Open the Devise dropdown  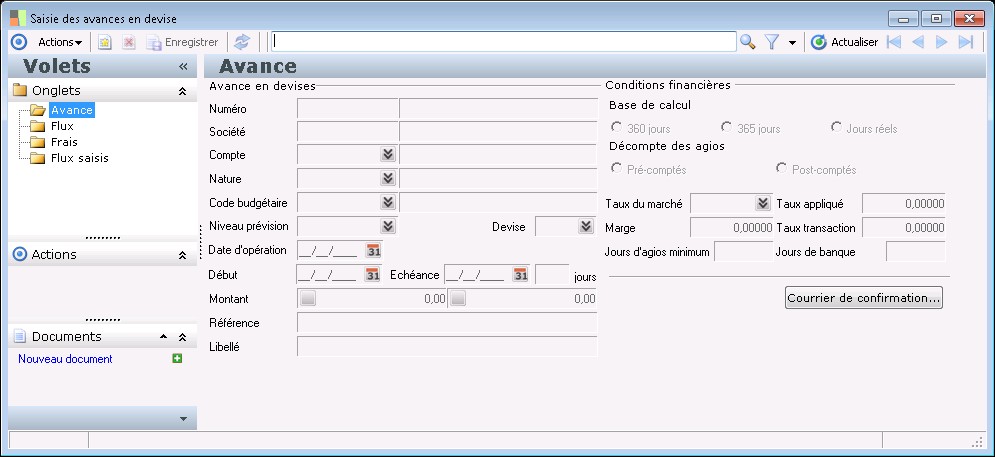586,227
